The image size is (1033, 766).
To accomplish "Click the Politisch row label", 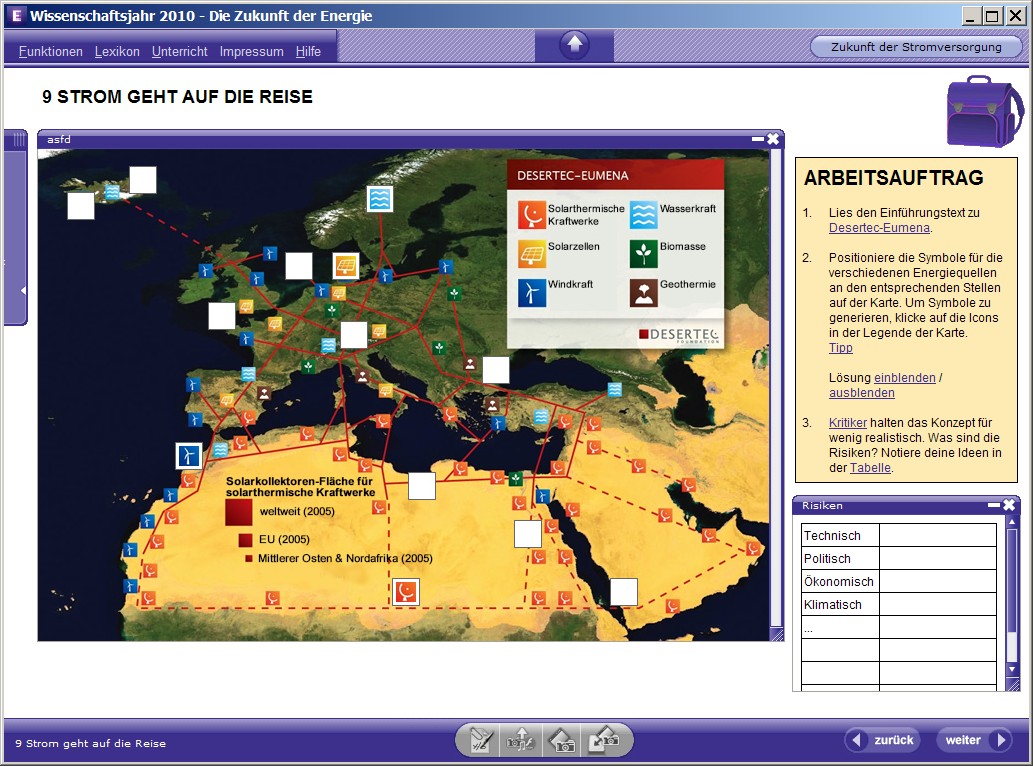I will click(x=827, y=559).
